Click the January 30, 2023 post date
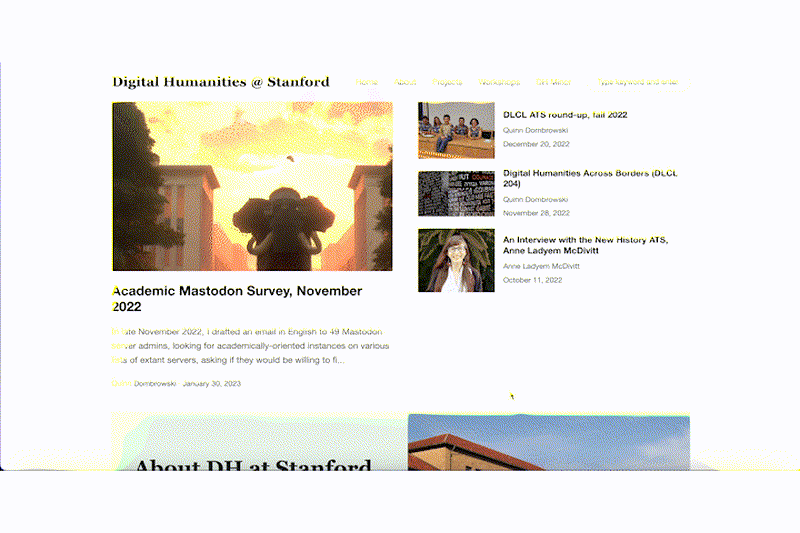Viewport: 800px width, 533px height. (211, 384)
